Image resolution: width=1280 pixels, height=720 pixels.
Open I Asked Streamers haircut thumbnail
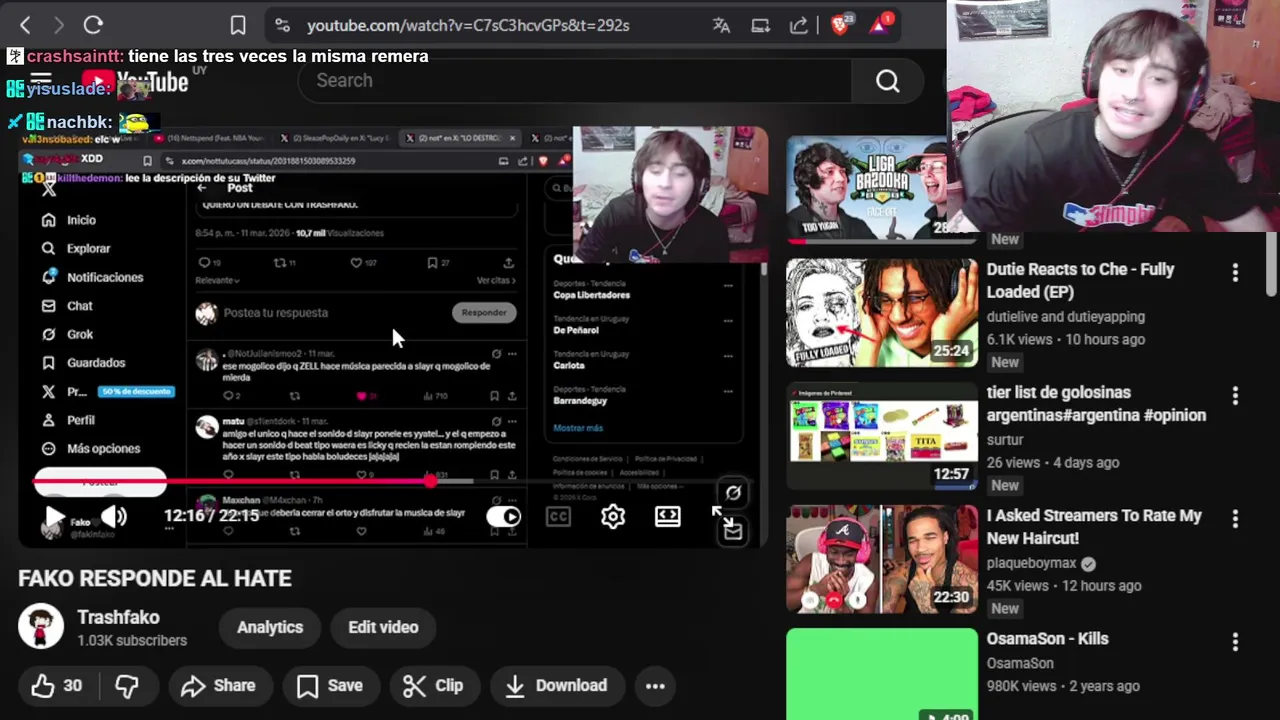tap(882, 559)
